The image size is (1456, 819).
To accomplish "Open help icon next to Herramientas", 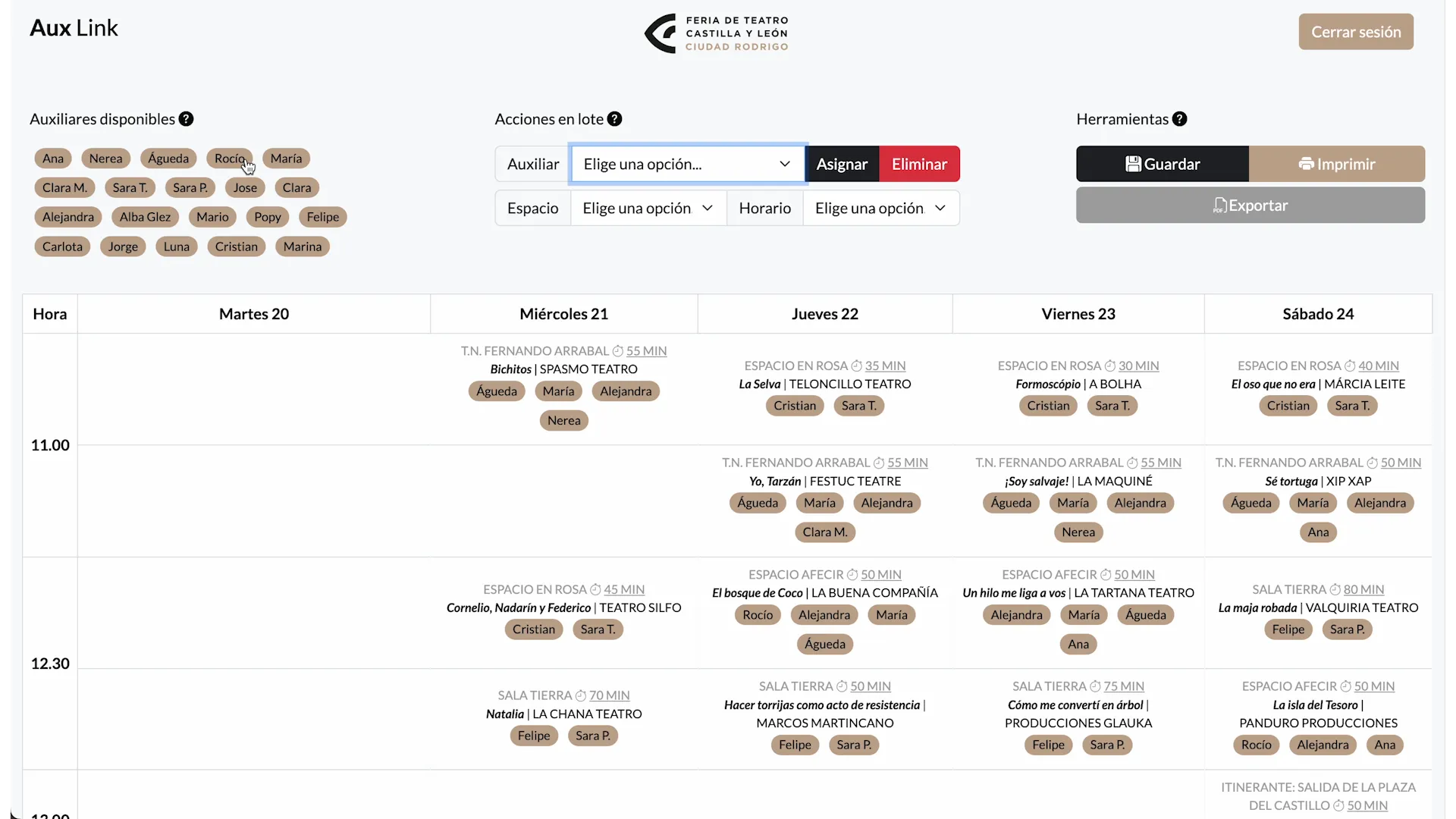I will 1179,119.
